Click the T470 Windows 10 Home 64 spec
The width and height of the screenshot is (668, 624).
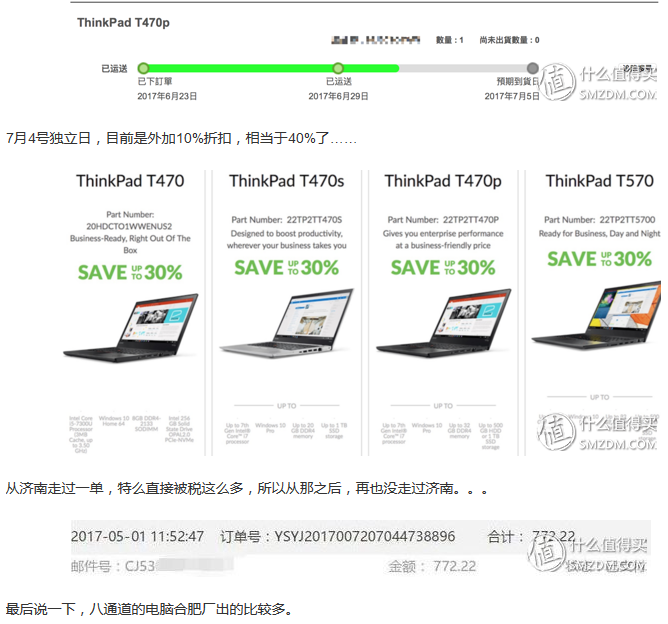[x=114, y=421]
